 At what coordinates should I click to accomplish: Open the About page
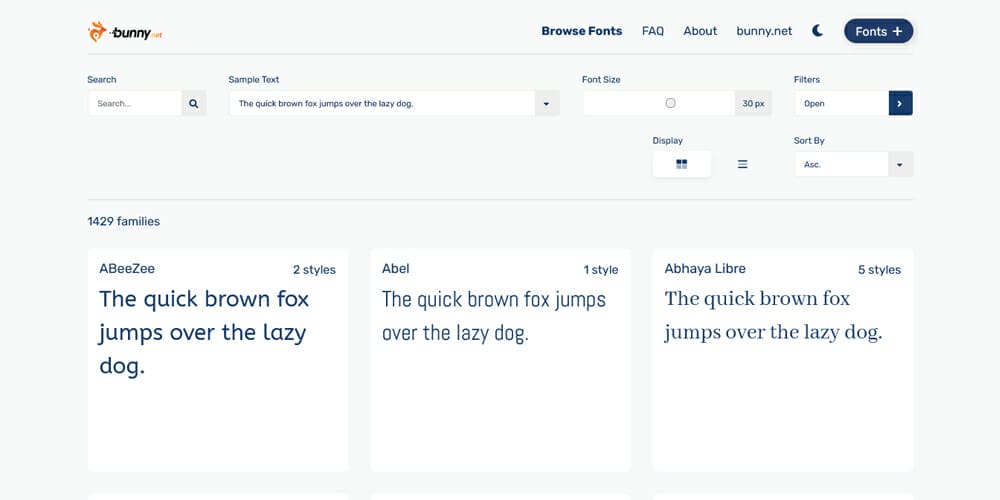pos(700,31)
